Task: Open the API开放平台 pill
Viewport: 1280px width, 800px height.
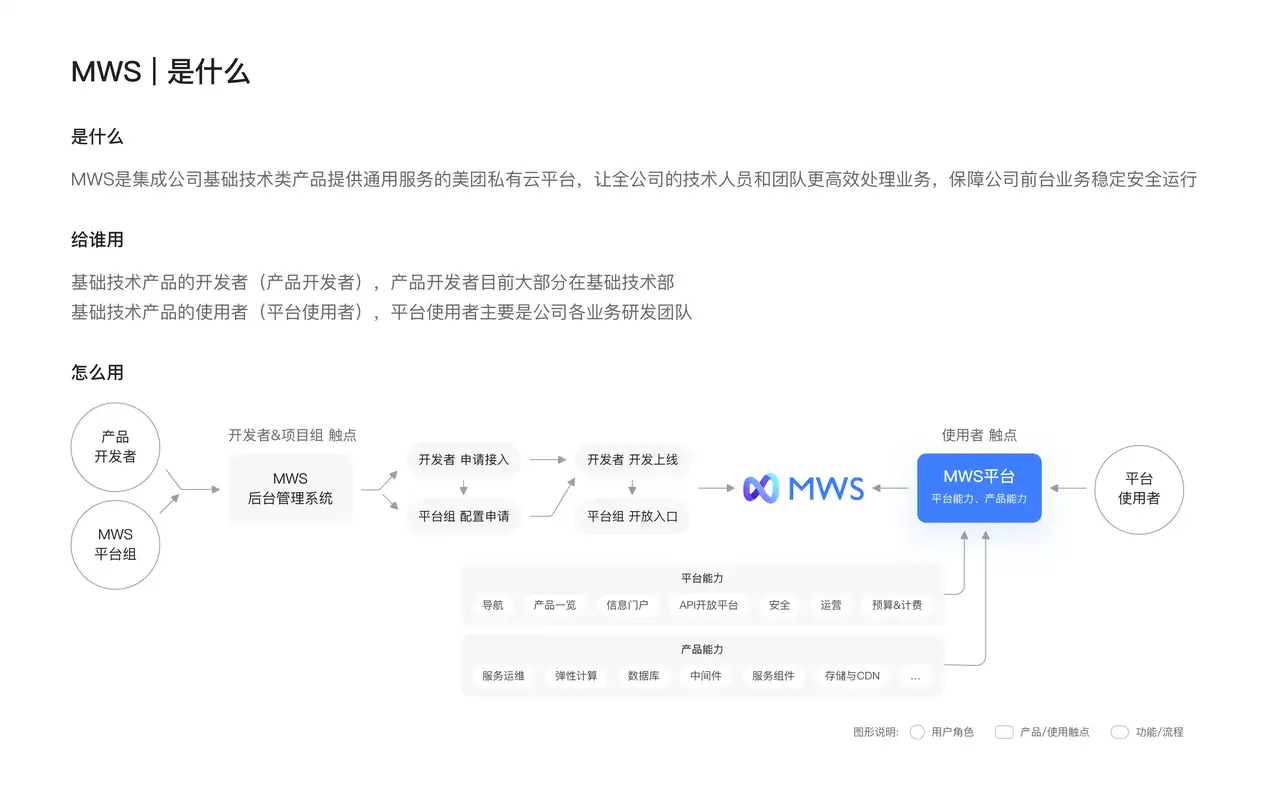Action: coord(709,605)
